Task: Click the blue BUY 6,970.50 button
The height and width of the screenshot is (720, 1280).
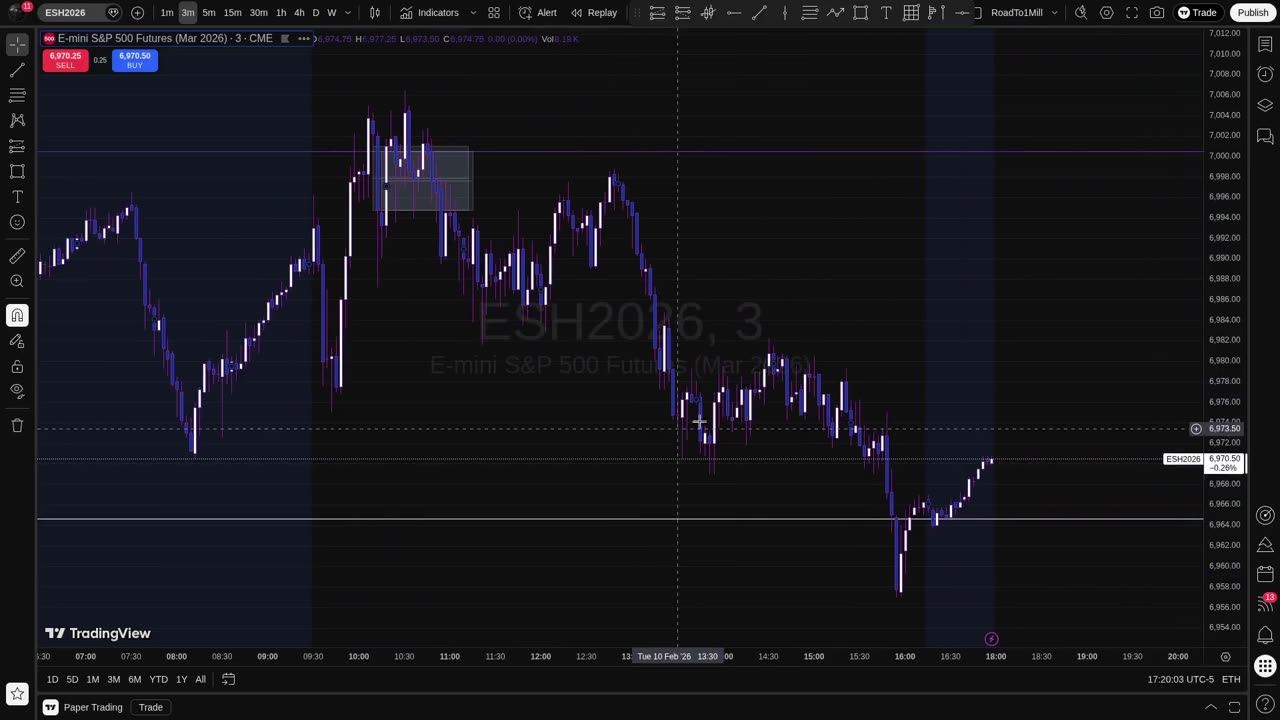Action: click(x=134, y=60)
